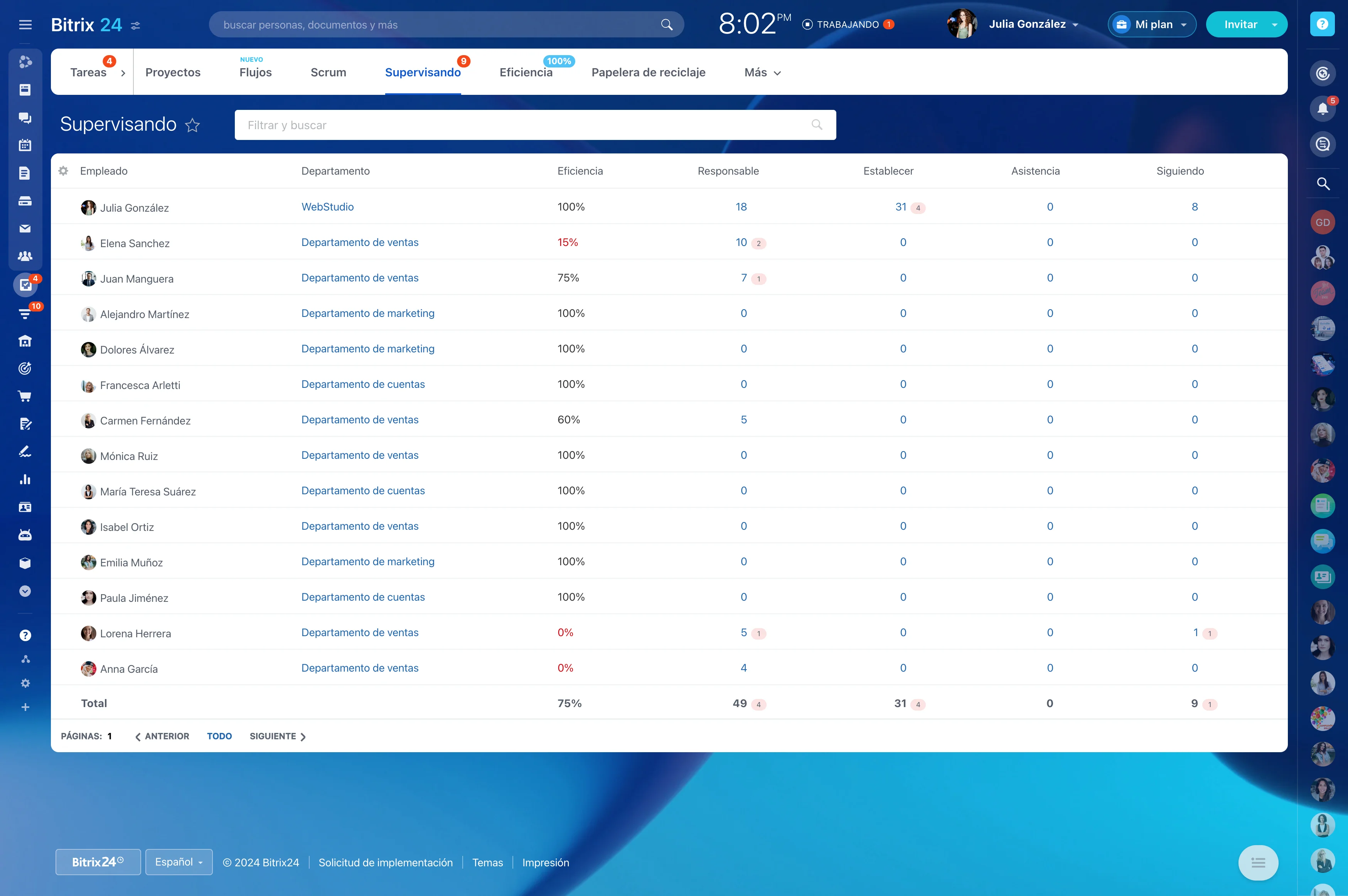Screen dimensions: 1348x896
Task: Mark Supervisando page as favorite star
Action: pos(192,125)
